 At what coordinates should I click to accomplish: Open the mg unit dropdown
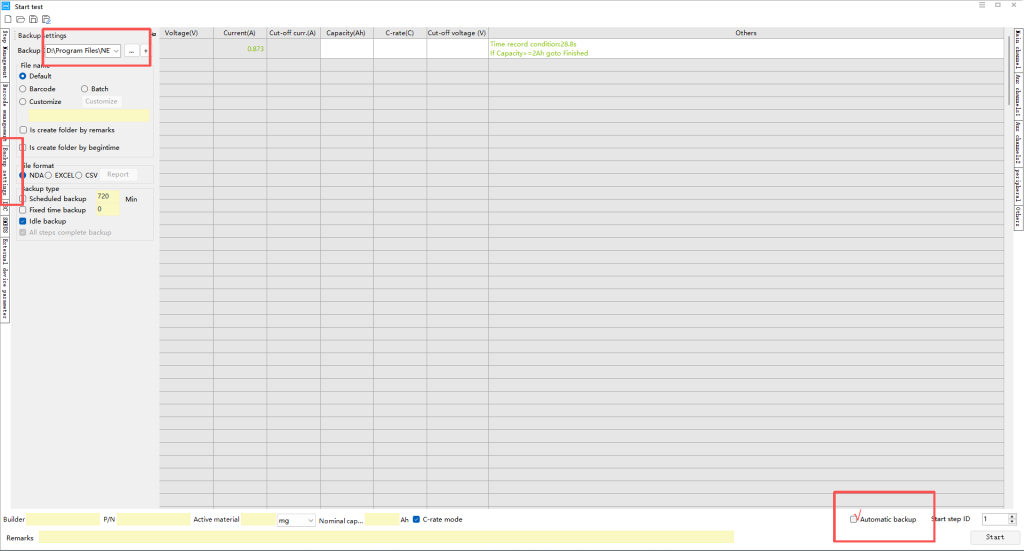(x=310, y=520)
